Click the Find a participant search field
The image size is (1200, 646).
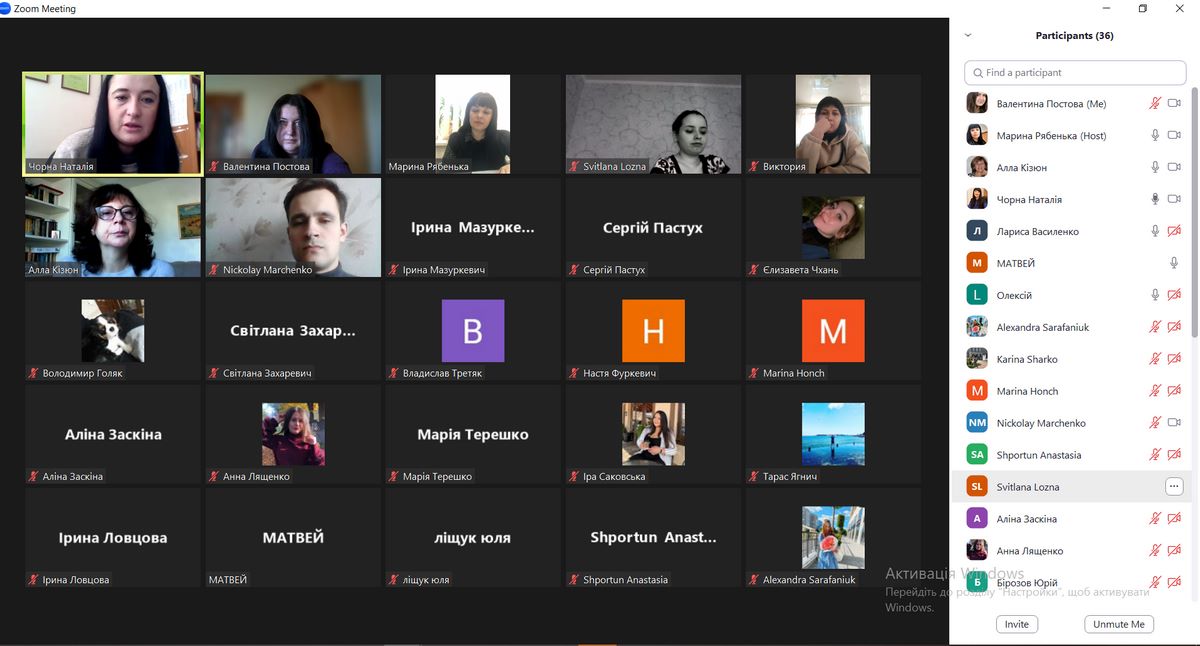coord(1075,72)
